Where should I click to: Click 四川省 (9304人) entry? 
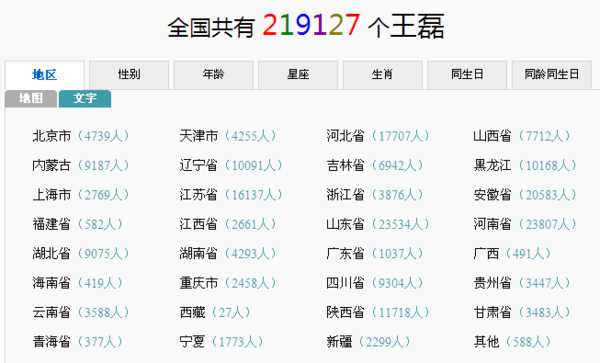[x=375, y=283]
